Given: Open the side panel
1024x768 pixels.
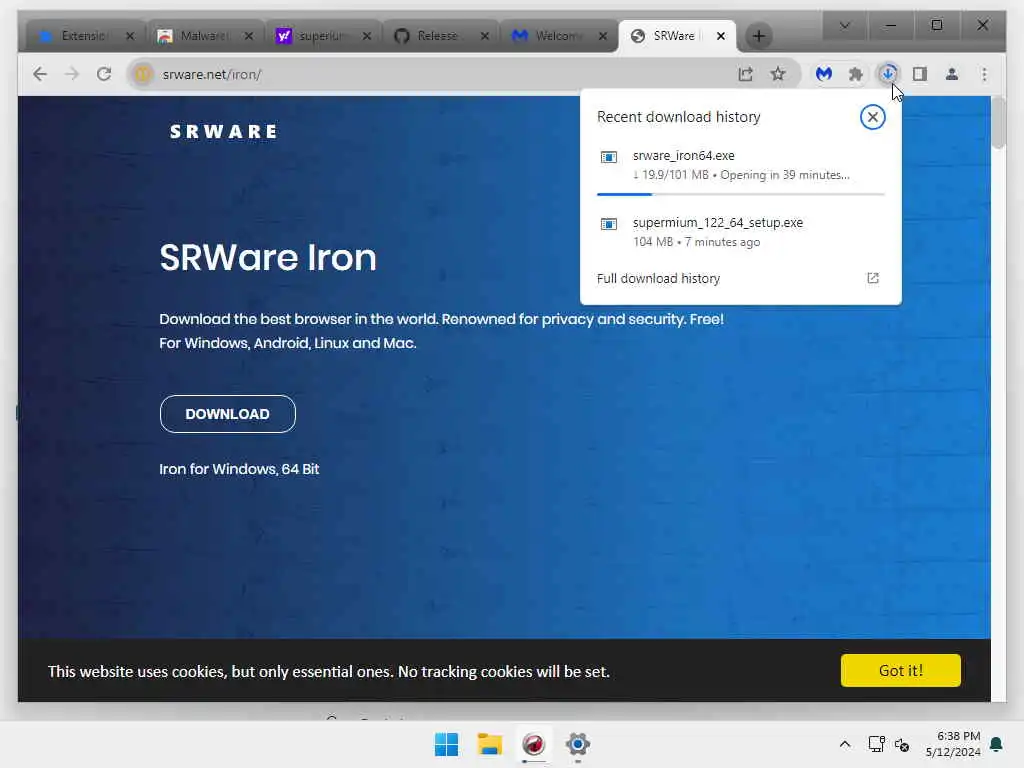Looking at the screenshot, I should 920,74.
